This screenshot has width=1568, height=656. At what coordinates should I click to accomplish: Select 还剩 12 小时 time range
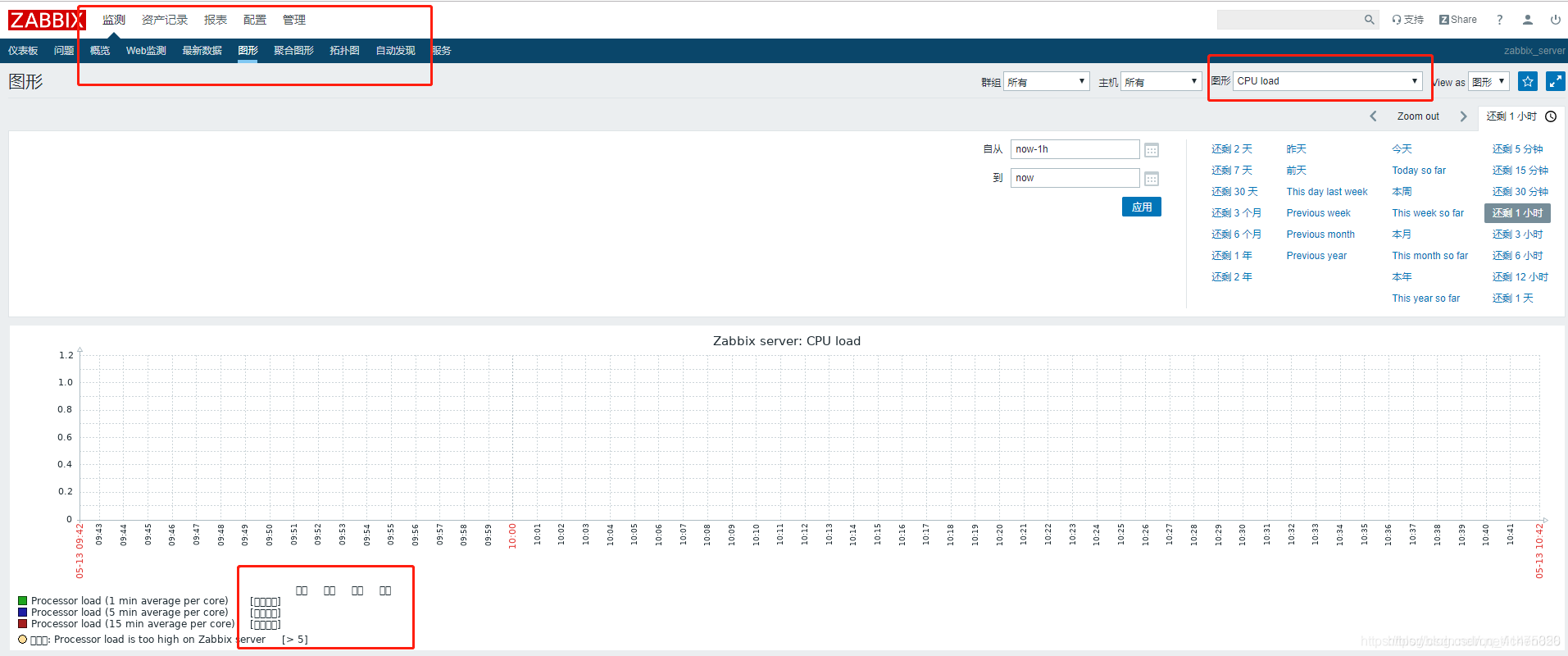coord(1520,277)
